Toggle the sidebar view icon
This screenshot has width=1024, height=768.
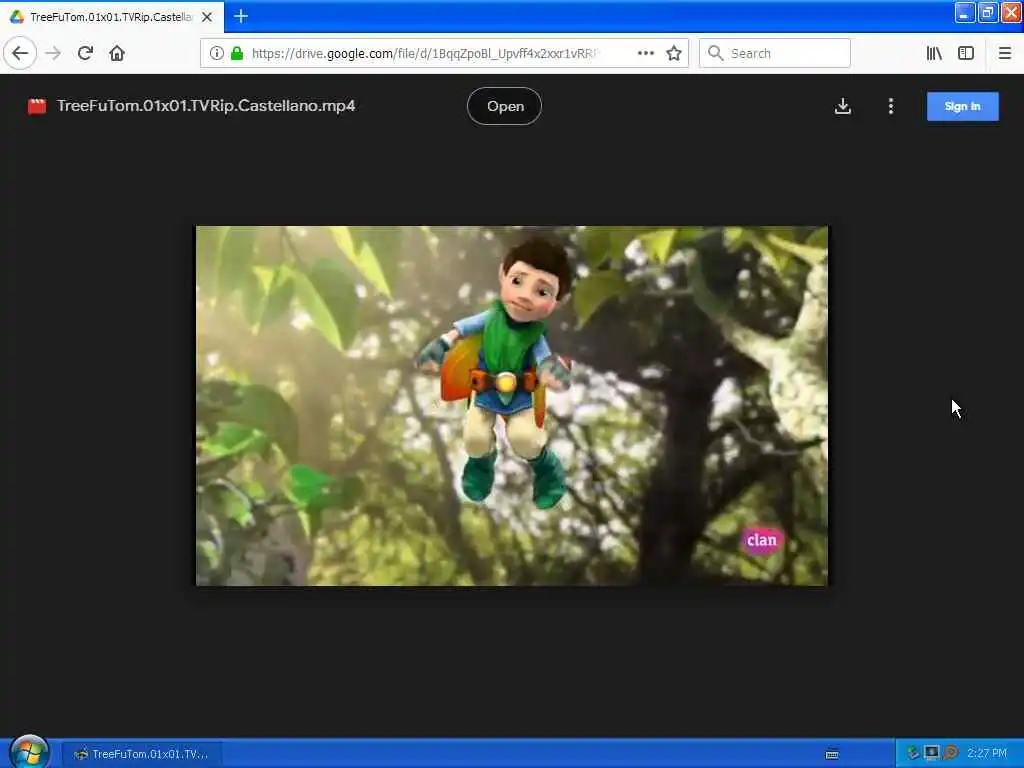(x=966, y=53)
